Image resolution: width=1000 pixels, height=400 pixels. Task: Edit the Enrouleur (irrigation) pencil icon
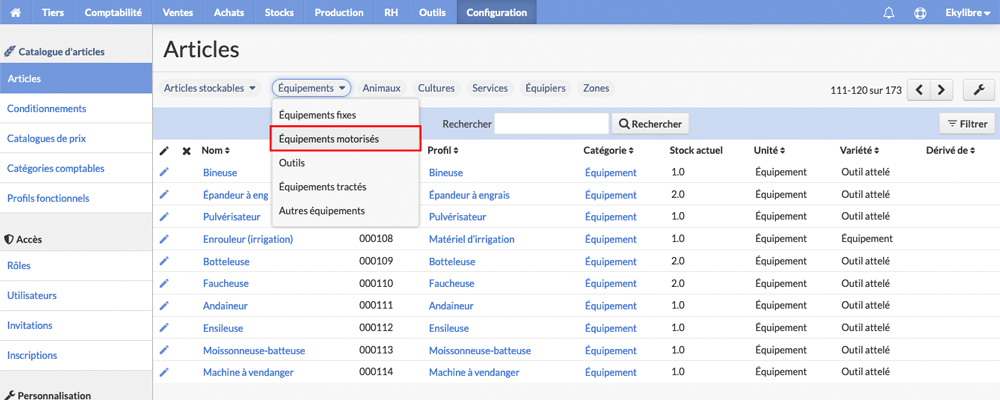click(x=164, y=239)
